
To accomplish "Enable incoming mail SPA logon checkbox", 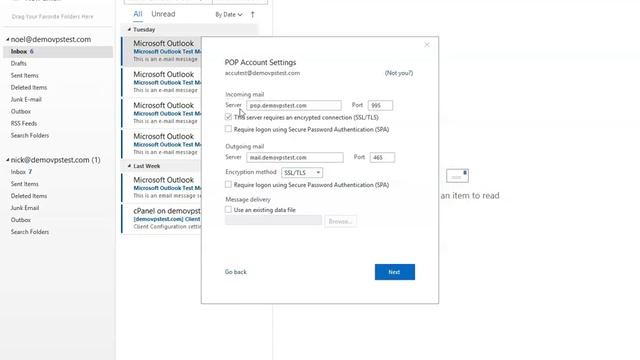I will click(229, 129).
